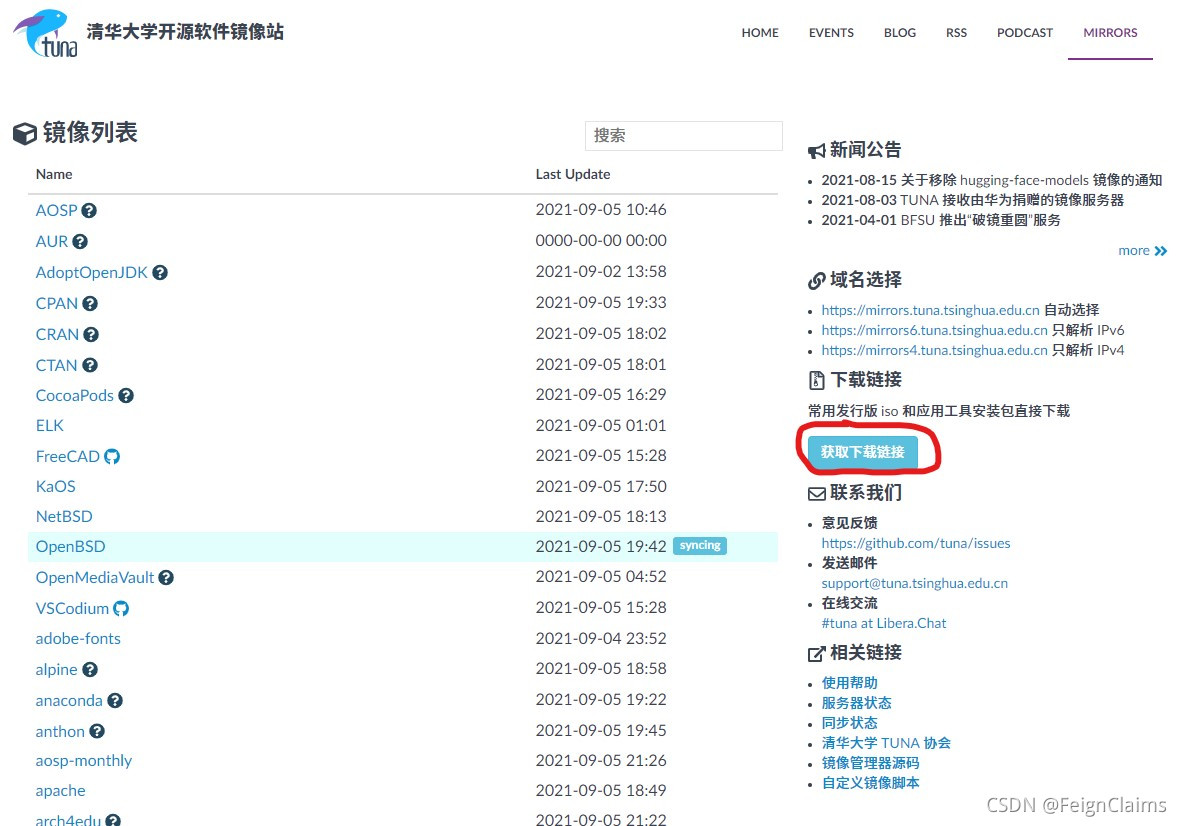Open the 使用帮助 link
This screenshot has width=1182, height=826.
(x=850, y=683)
